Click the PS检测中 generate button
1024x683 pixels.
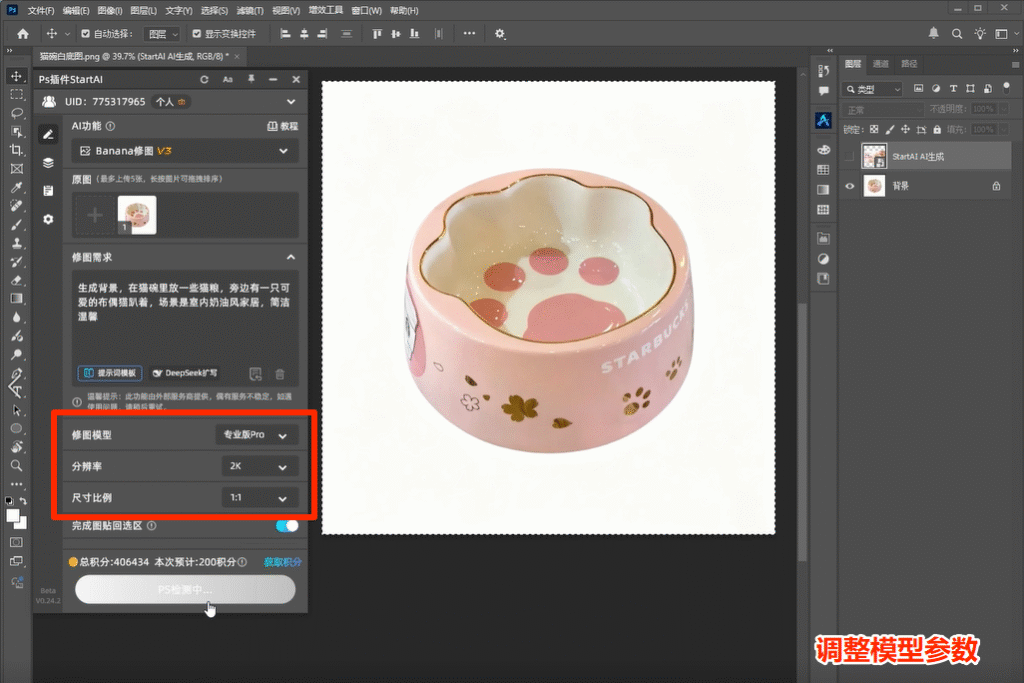pos(185,590)
